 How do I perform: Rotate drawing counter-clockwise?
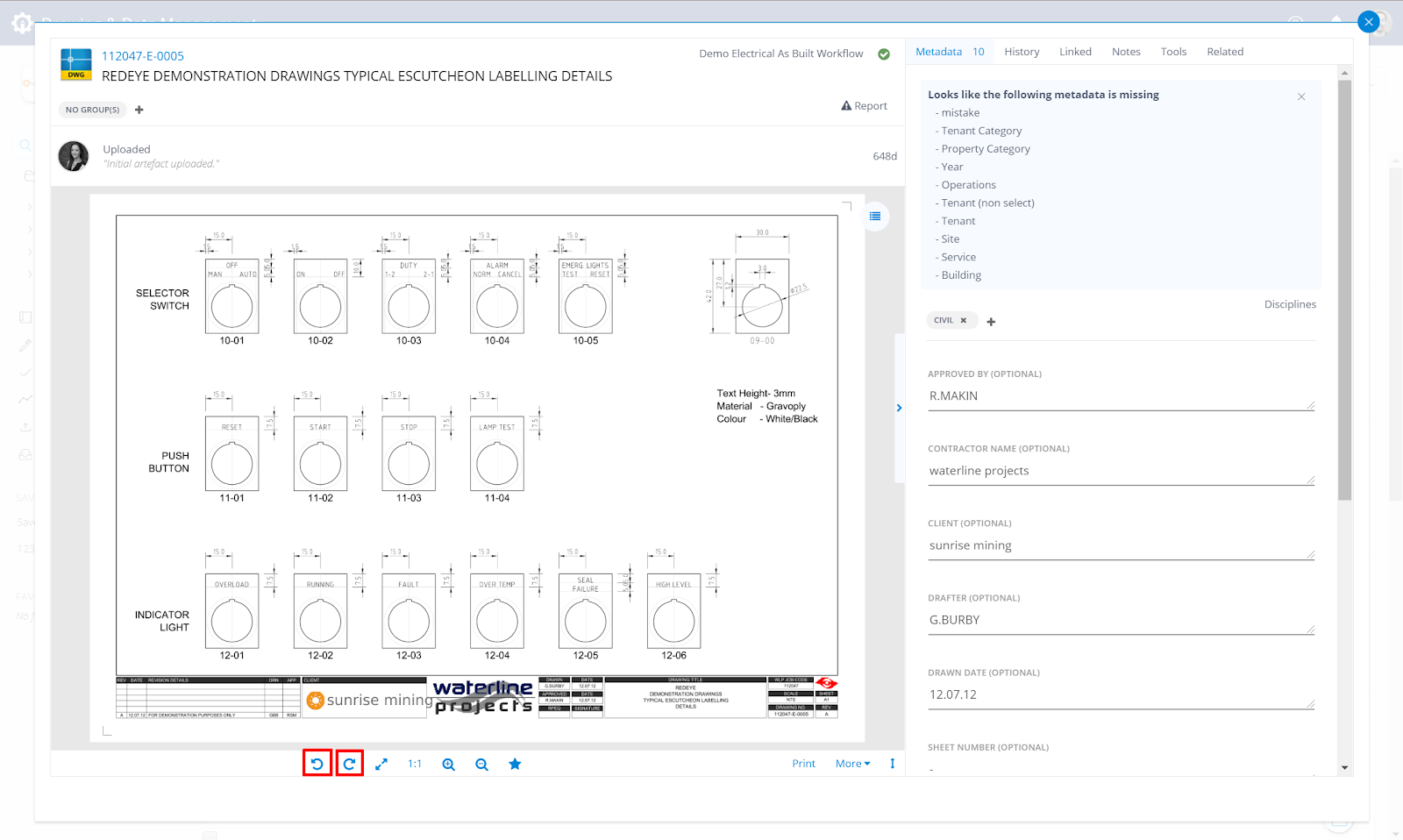317,764
